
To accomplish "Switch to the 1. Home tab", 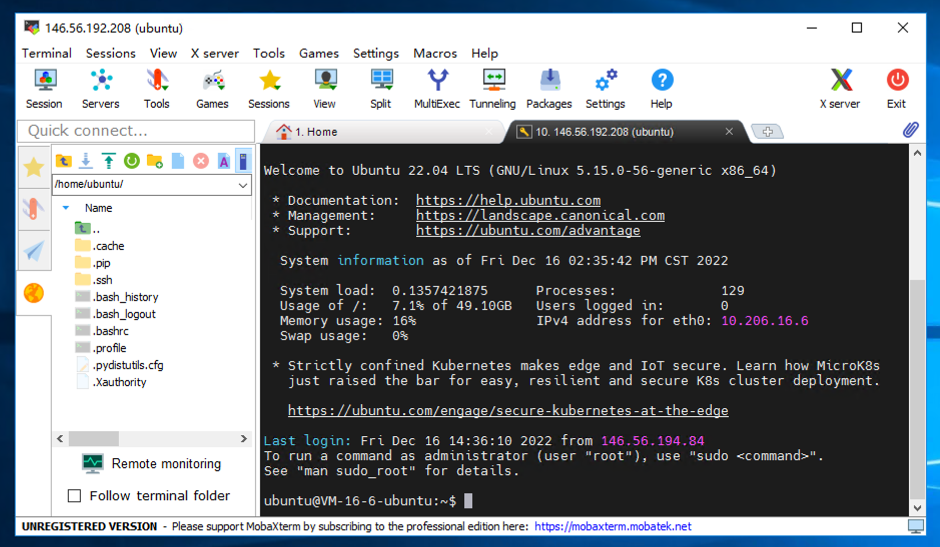I will [384, 132].
